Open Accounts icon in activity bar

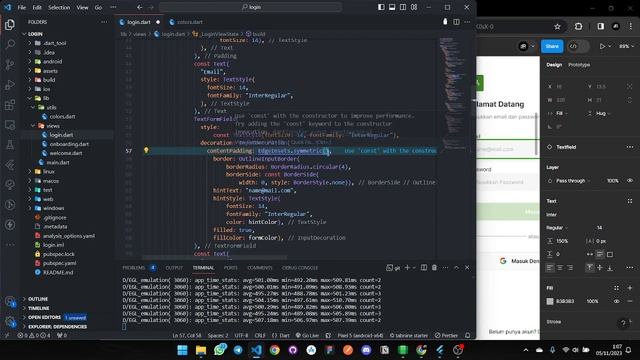click(10, 302)
